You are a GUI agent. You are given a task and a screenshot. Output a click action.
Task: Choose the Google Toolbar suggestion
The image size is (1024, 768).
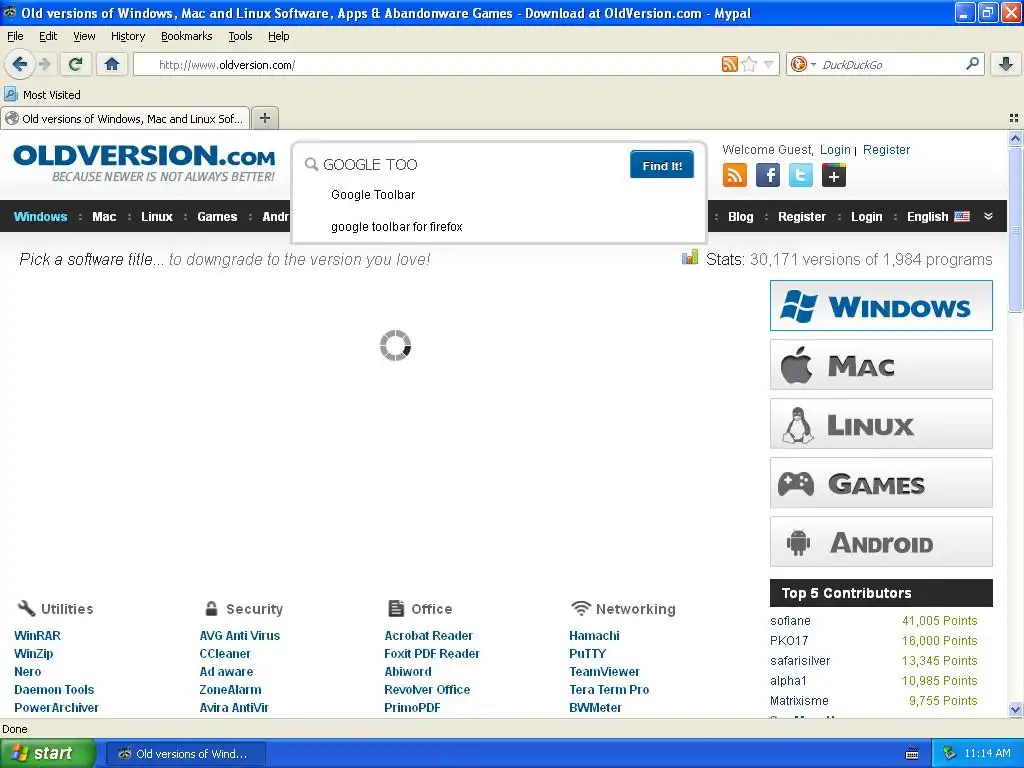(x=373, y=195)
